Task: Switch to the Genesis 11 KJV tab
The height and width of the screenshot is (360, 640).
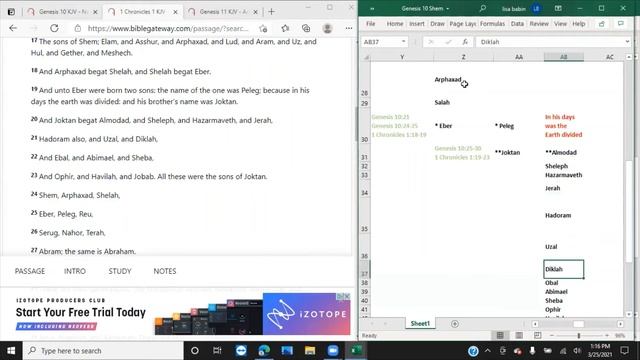Action: (x=224, y=12)
